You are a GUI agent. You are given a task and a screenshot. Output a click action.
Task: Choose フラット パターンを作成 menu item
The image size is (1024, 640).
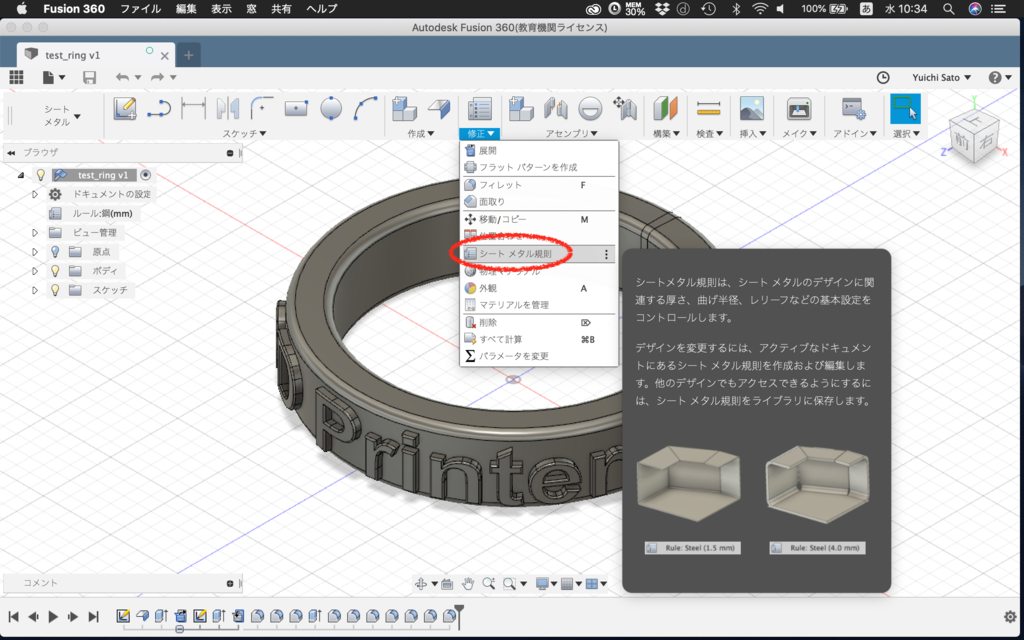coord(539,167)
